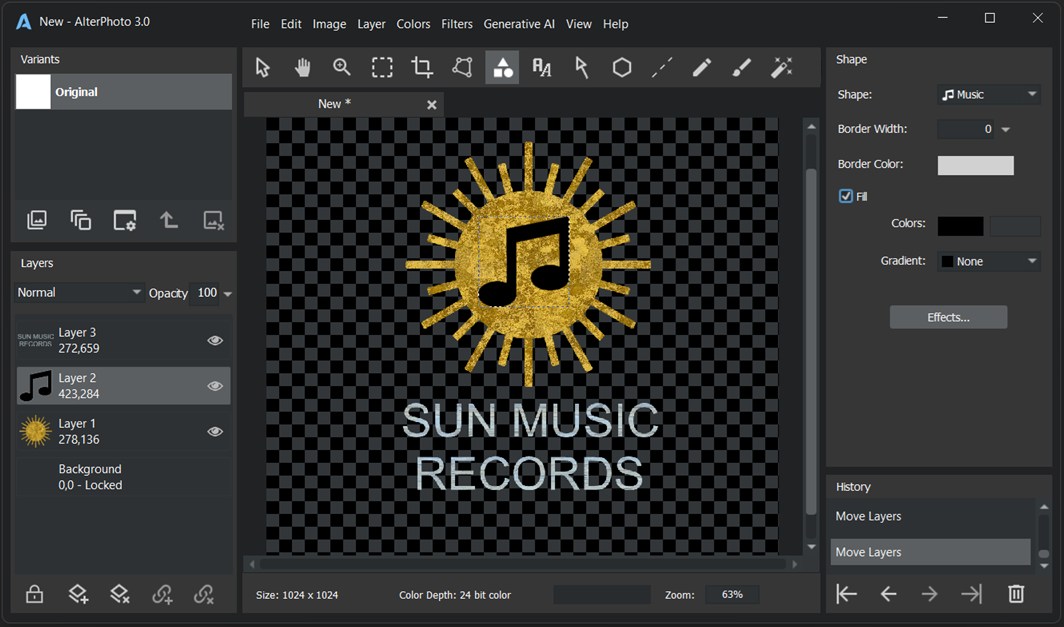The height and width of the screenshot is (627, 1064).
Task: Switch to the Hand pan tool
Action: tap(302, 67)
